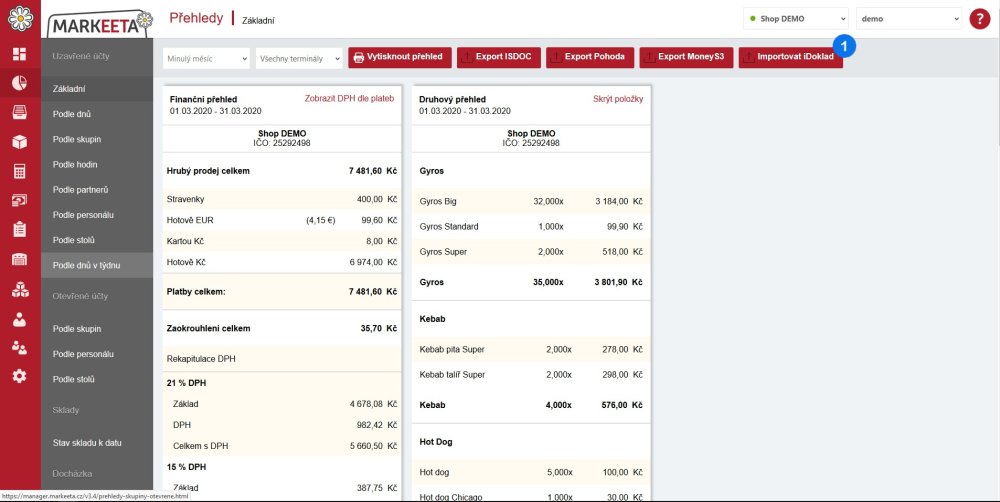The width and height of the screenshot is (1000, 502).
Task: Click Druhový přehled panel title
Action: tap(452, 100)
